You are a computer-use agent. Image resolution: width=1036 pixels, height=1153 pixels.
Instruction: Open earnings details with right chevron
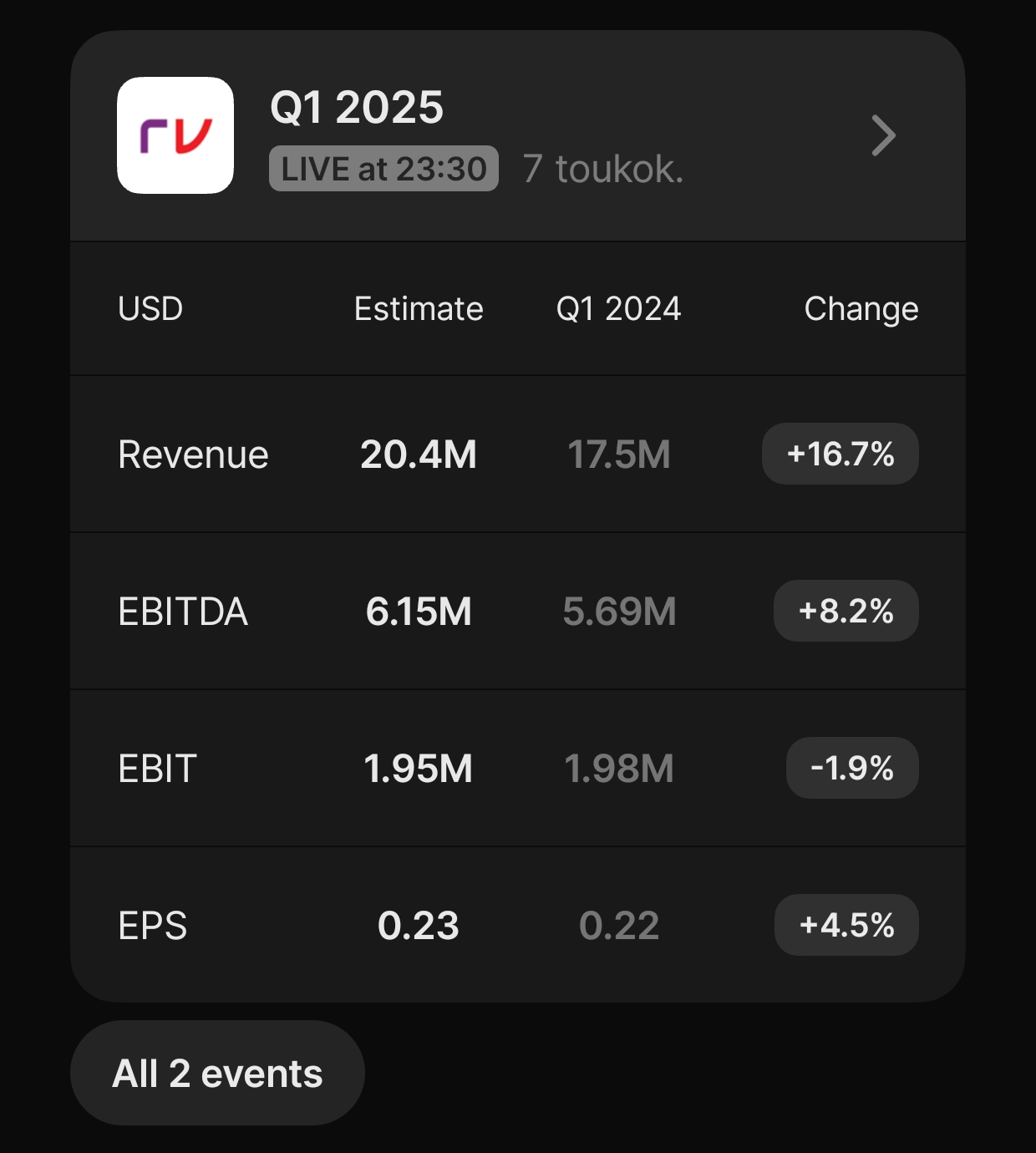pyautogui.click(x=883, y=135)
